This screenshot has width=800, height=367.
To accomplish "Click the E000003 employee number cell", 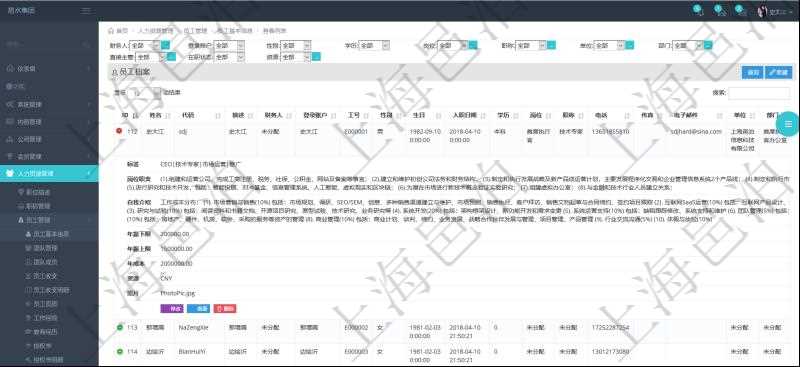I will coord(356,352).
